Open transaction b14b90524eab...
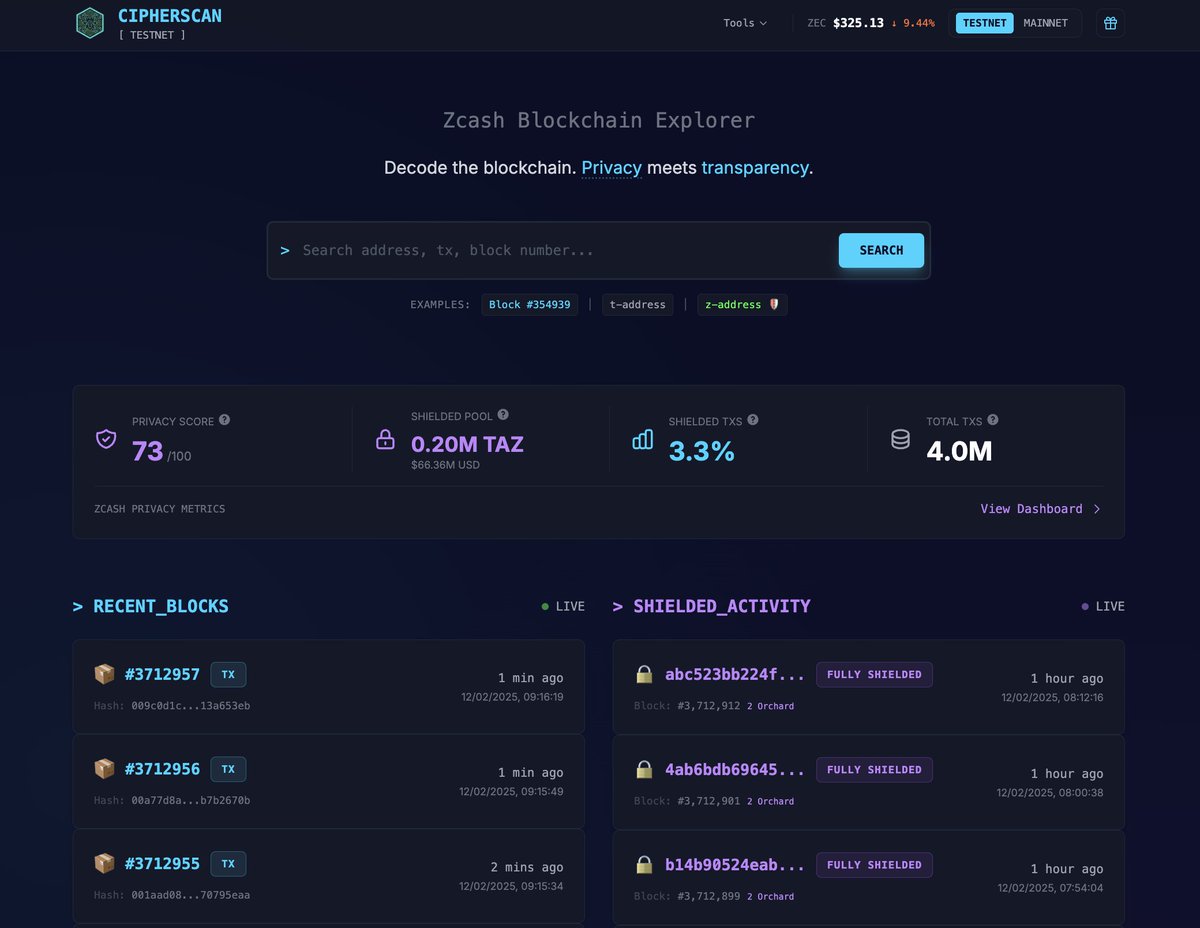The image size is (1200, 928). (x=735, y=864)
